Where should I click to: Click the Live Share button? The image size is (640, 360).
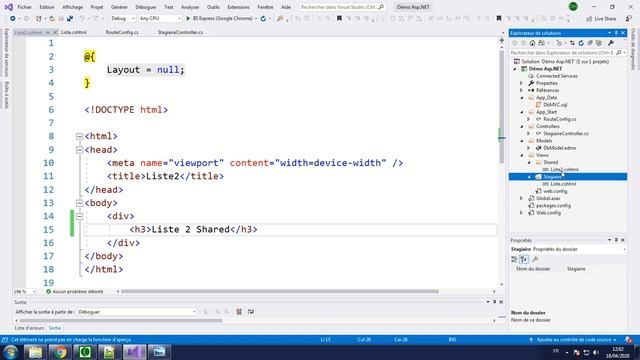[x=601, y=19]
